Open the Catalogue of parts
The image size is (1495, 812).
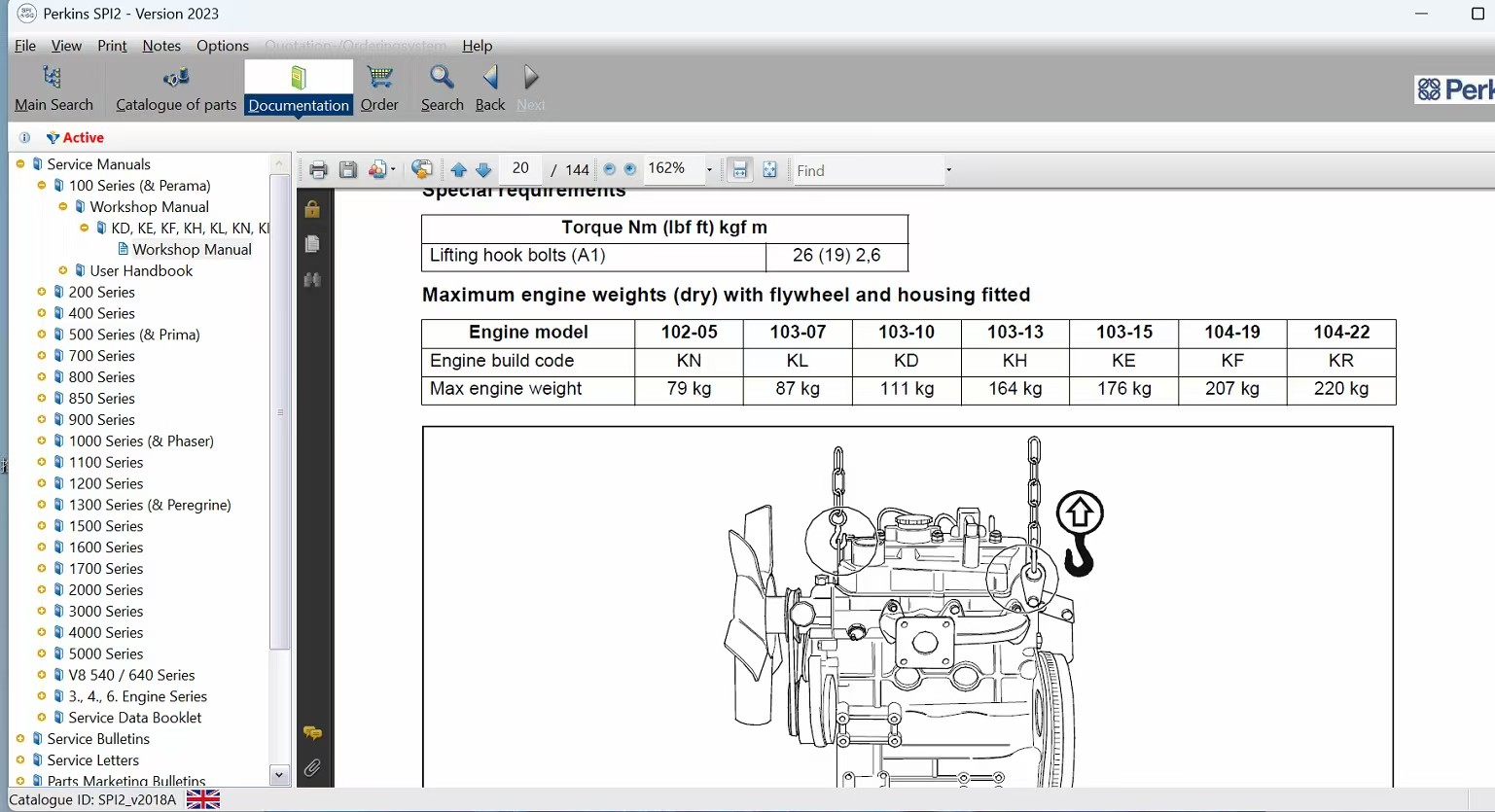pos(176,88)
